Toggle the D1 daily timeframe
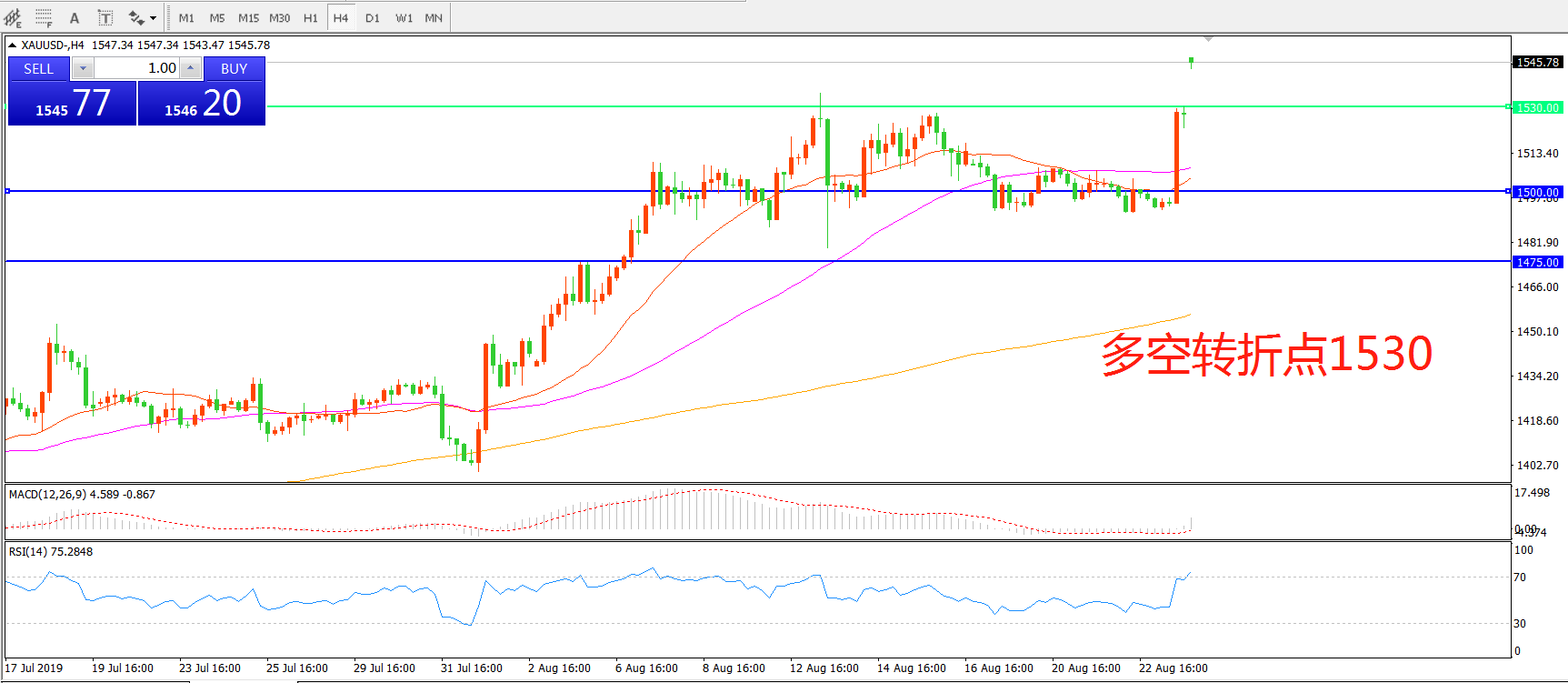Viewport: 1568px width, 683px height. coord(373,17)
